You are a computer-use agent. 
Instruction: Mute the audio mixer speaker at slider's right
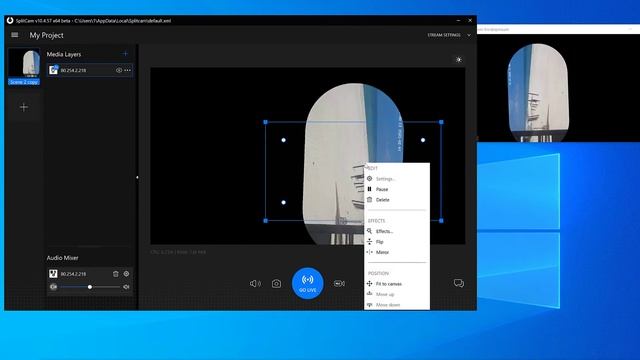(x=126, y=287)
